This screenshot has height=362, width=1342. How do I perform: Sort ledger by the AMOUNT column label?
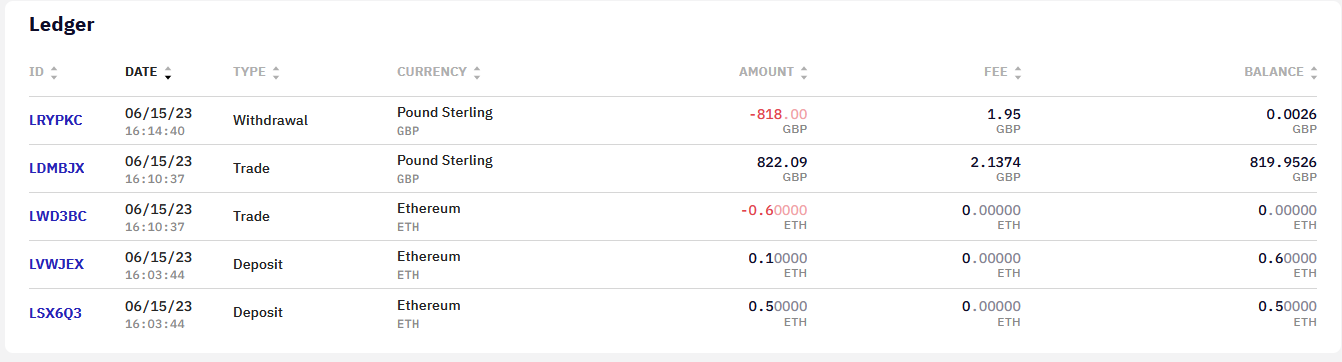766,72
